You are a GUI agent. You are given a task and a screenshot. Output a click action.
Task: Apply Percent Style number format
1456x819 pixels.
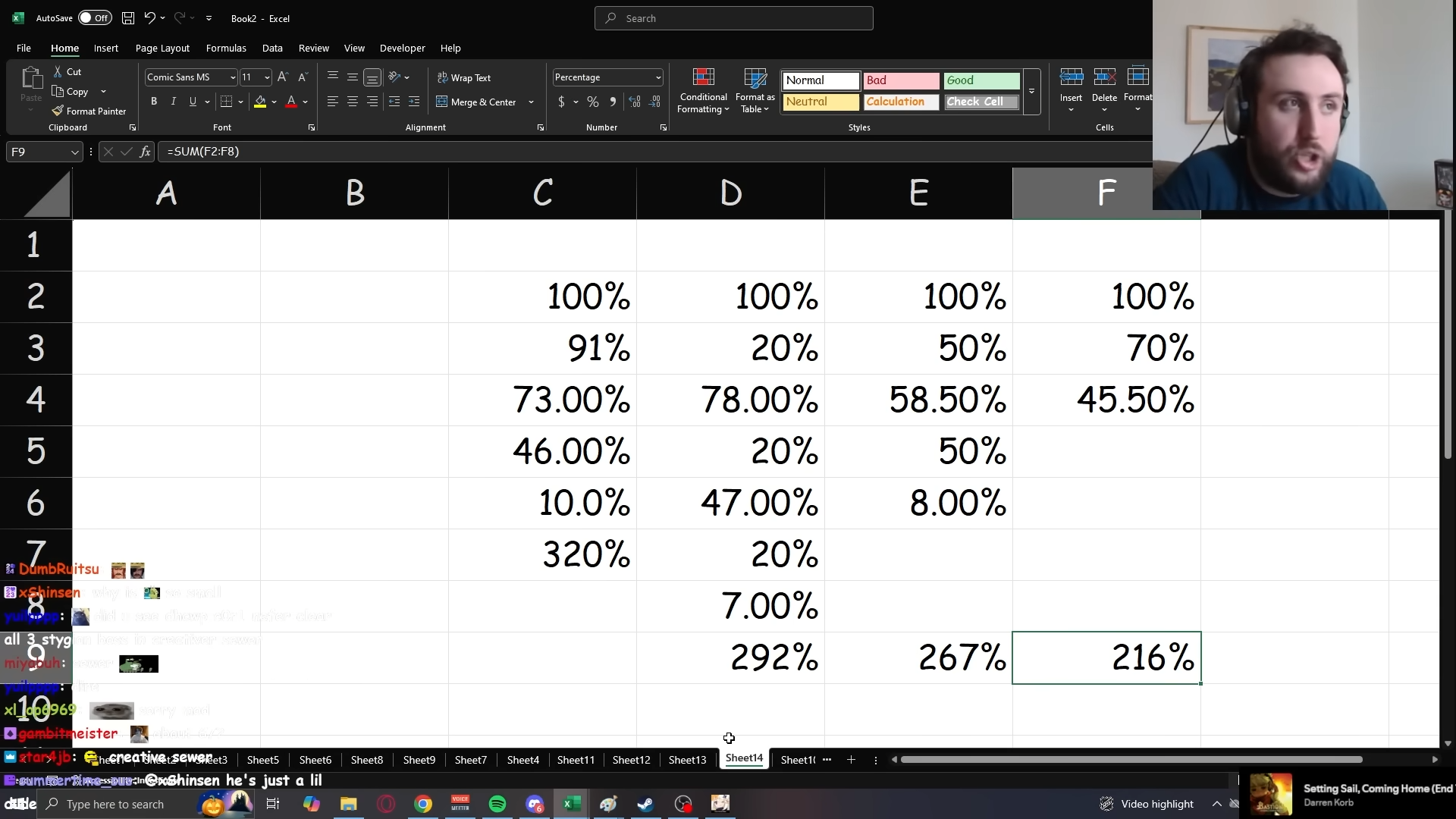coord(593,102)
